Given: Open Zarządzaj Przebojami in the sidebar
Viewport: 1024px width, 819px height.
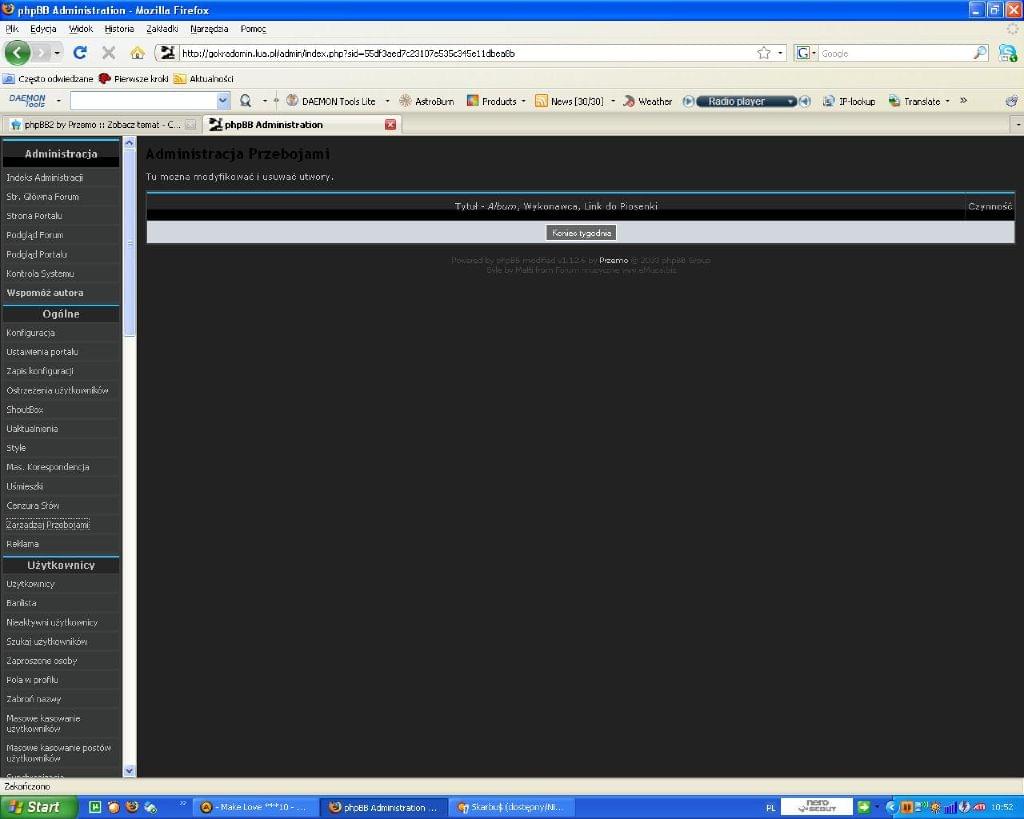Looking at the screenshot, I should coord(48,524).
